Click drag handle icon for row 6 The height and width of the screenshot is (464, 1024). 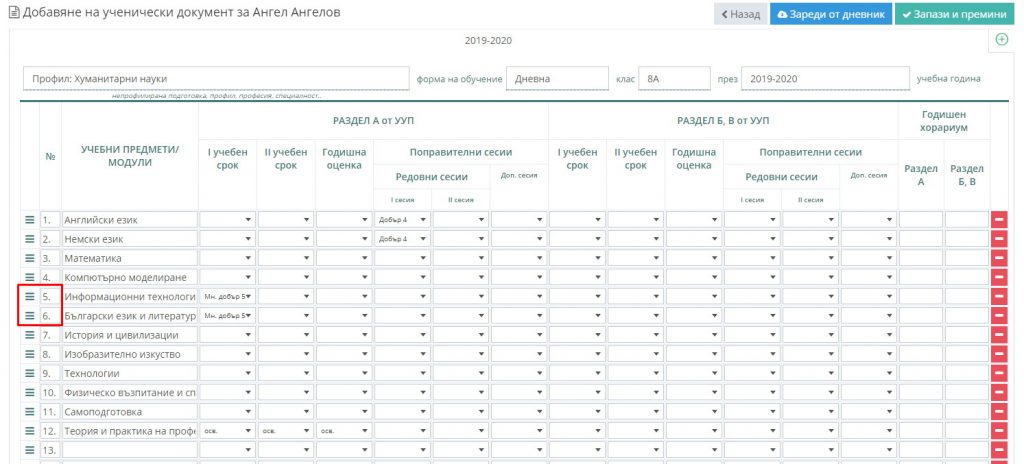(x=29, y=316)
